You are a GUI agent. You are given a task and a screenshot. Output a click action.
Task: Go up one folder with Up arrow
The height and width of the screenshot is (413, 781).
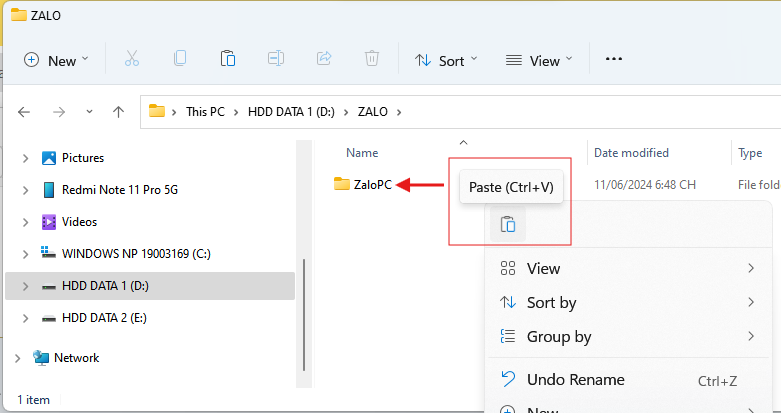(118, 112)
